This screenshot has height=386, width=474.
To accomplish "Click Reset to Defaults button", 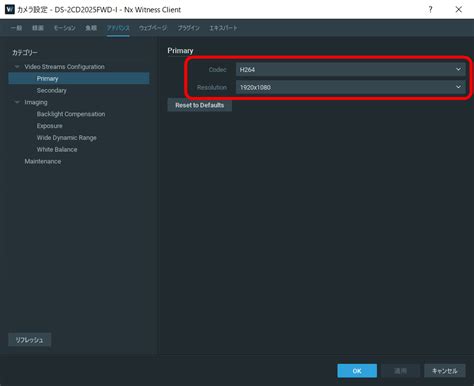I will pos(200,105).
